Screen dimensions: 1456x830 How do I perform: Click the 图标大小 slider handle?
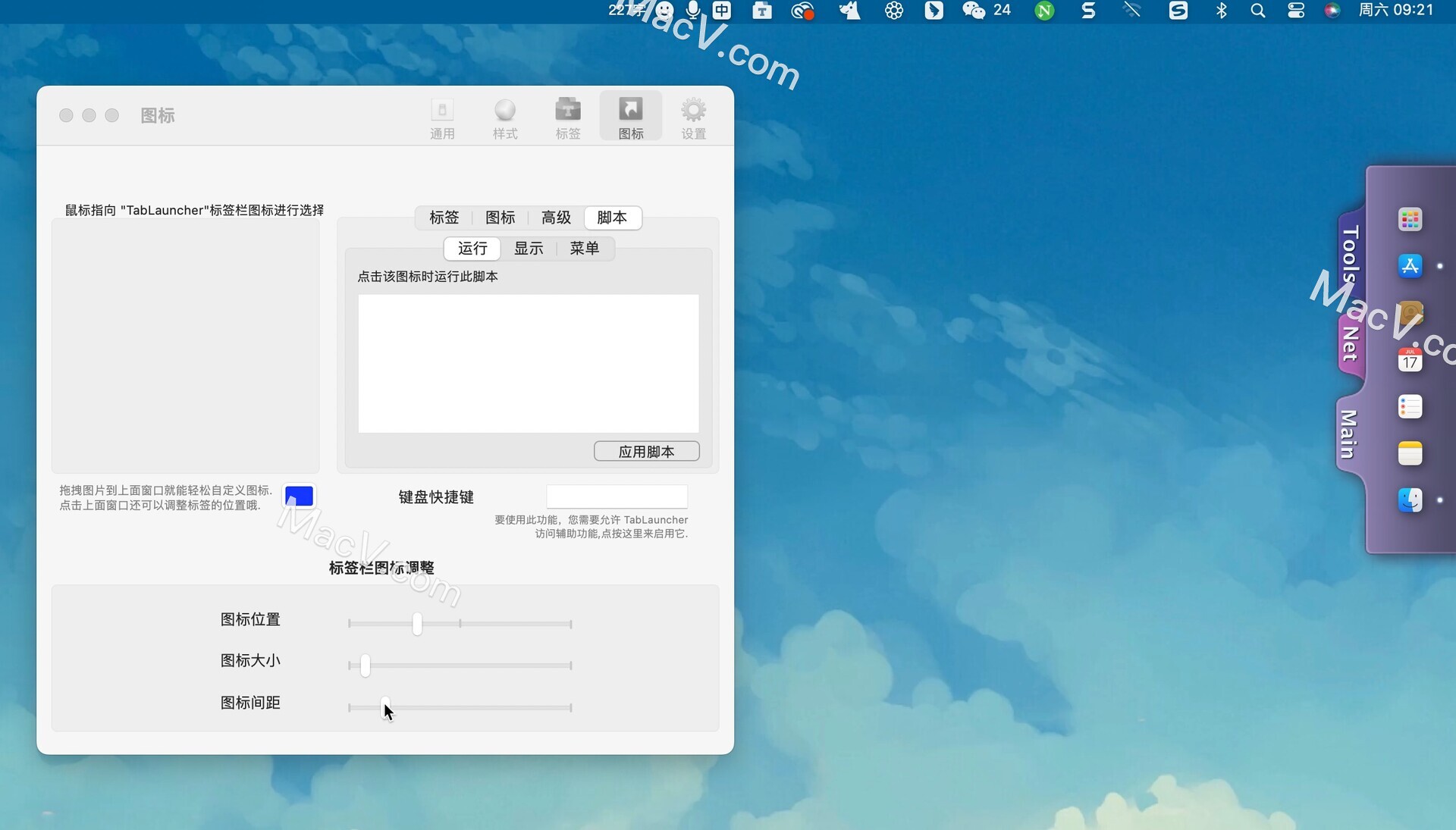366,666
